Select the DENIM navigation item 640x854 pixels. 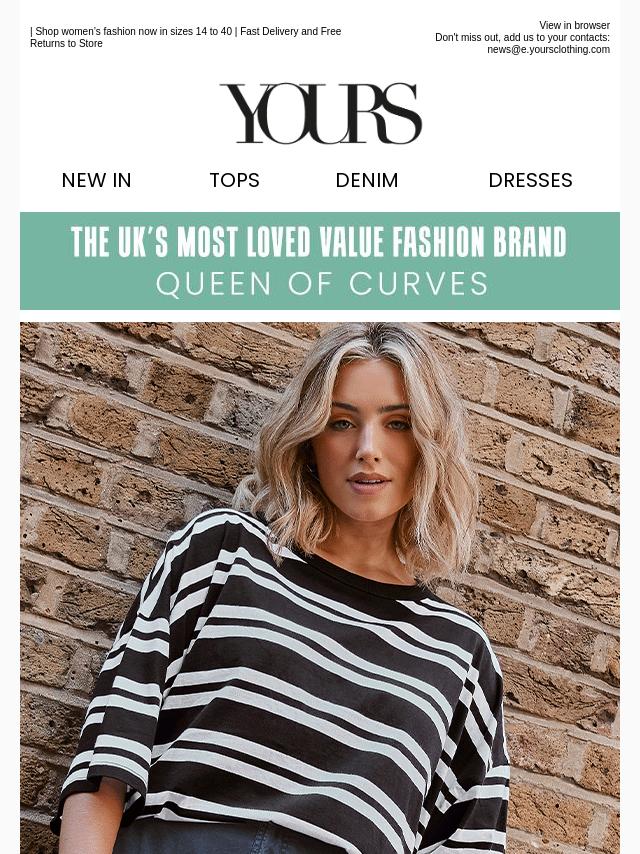click(367, 180)
